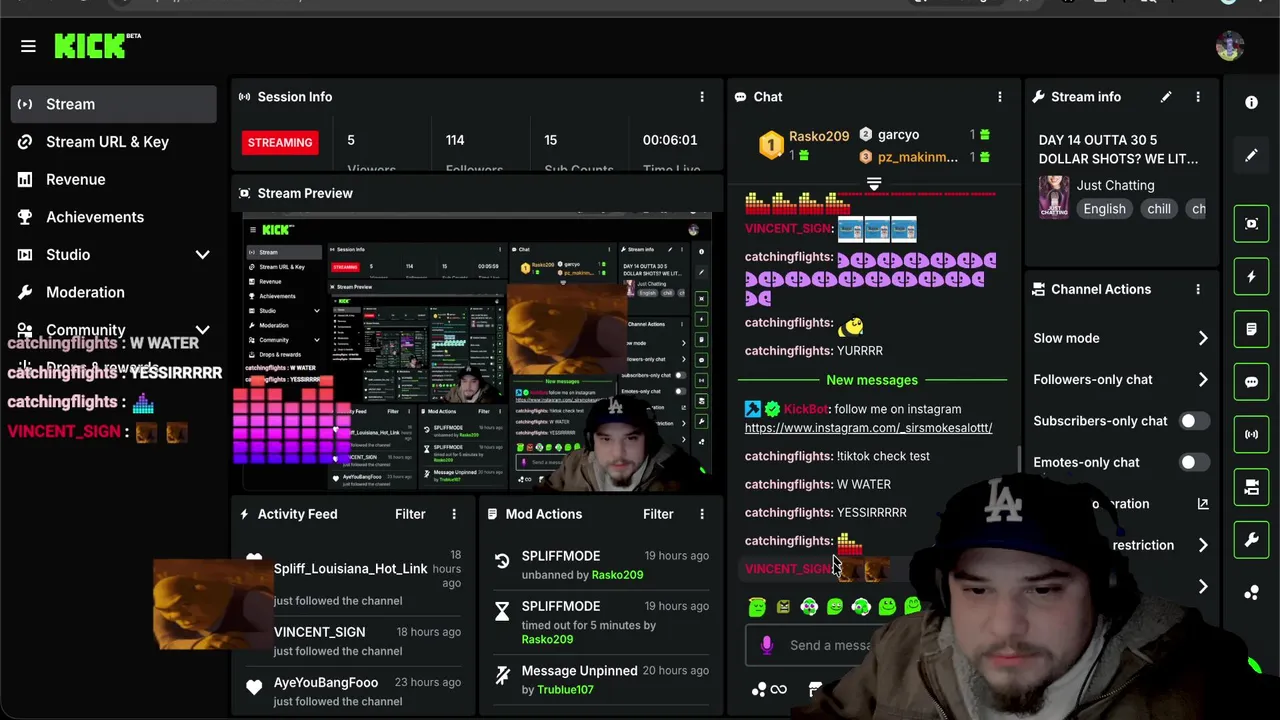Click AyeYouBangFooo follower entry in Activity Feed
The image size is (1280, 720).
click(326, 682)
